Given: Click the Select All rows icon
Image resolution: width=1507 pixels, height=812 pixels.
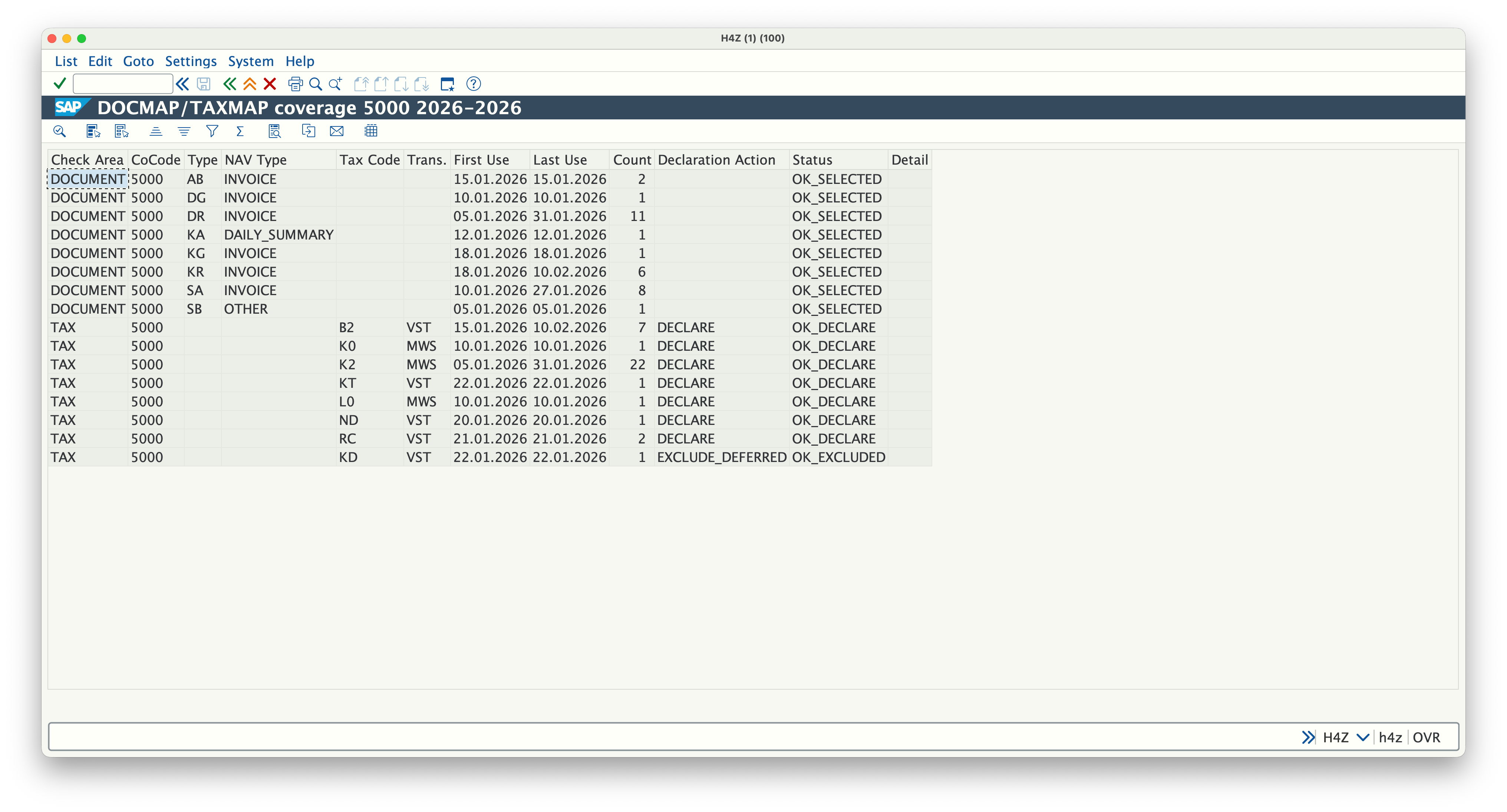Looking at the screenshot, I should (93, 131).
